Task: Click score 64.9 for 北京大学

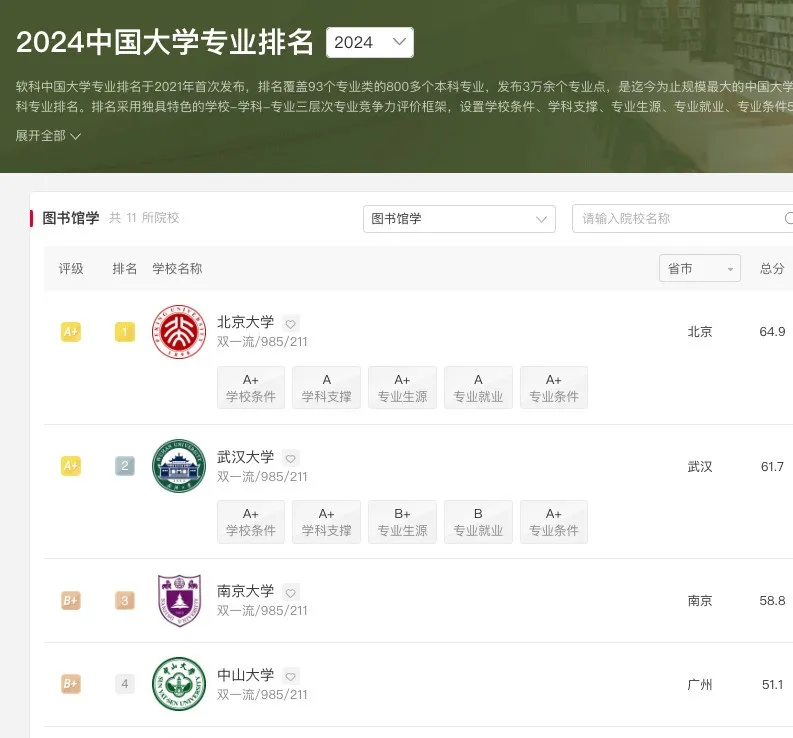Action: 772,332
